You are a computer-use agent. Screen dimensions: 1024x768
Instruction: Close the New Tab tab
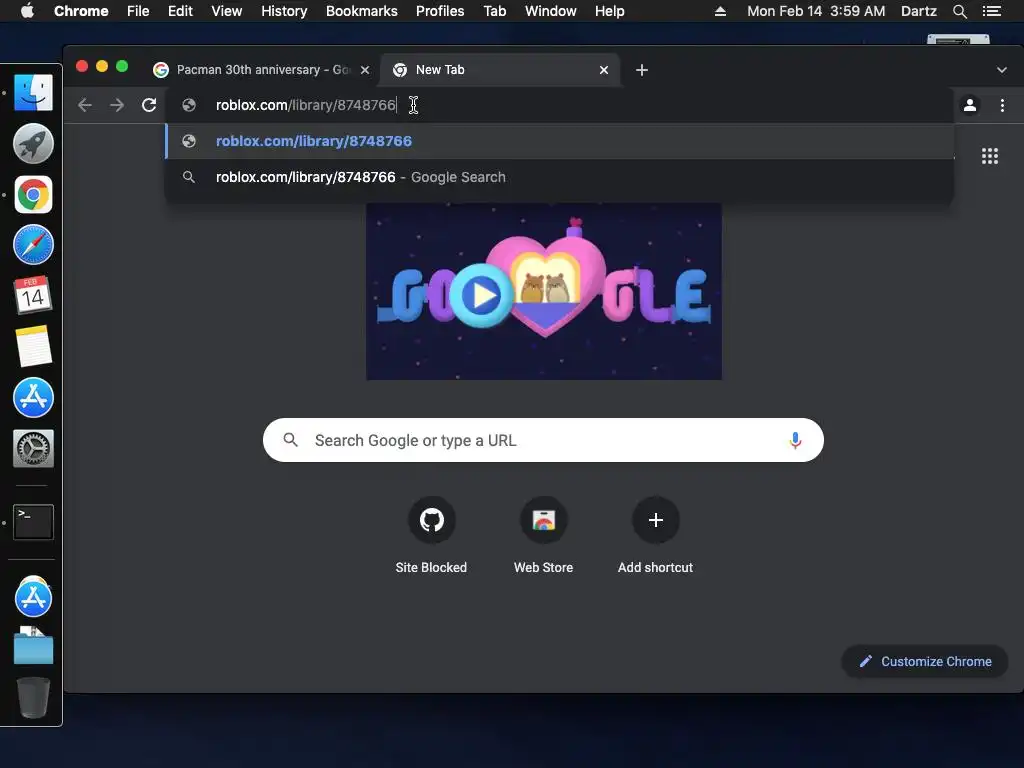pyautogui.click(x=604, y=70)
